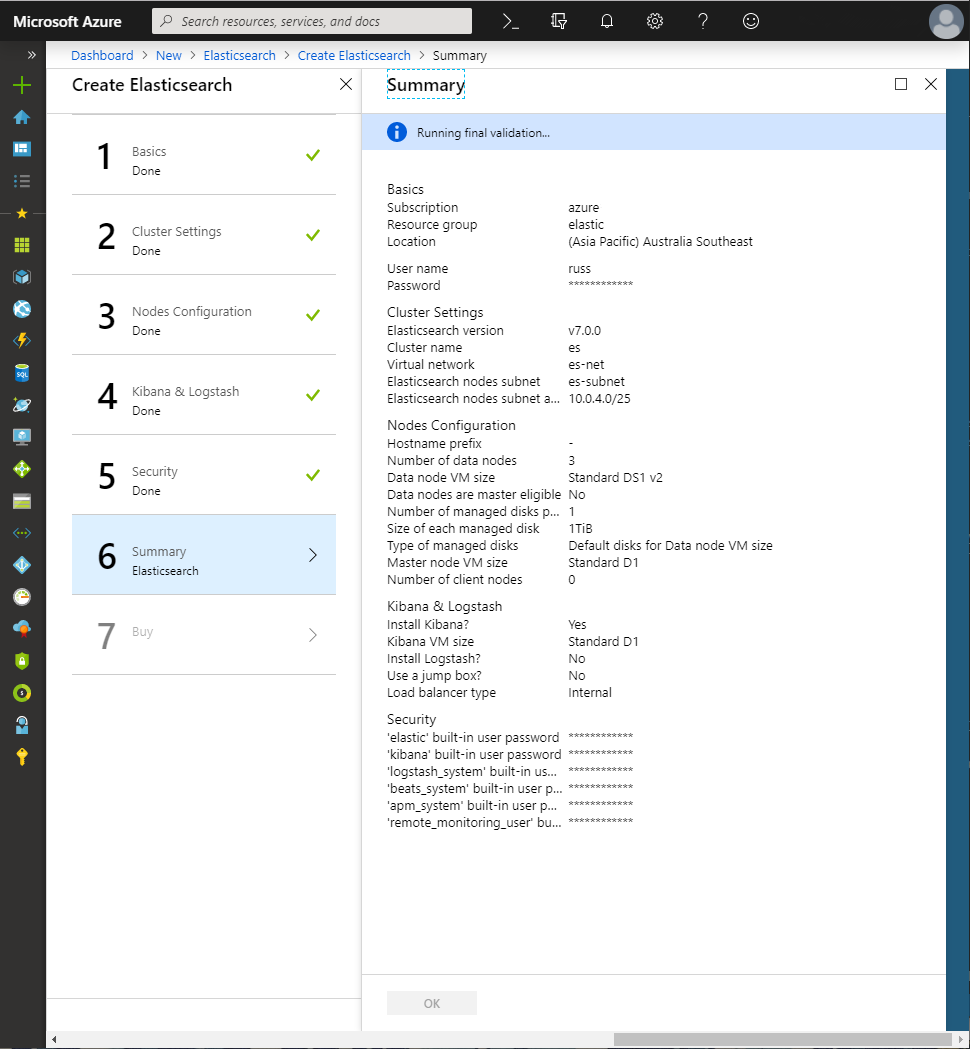Screen dimensions: 970x1049
Task: Go to step 5 Security
Action: point(204,475)
